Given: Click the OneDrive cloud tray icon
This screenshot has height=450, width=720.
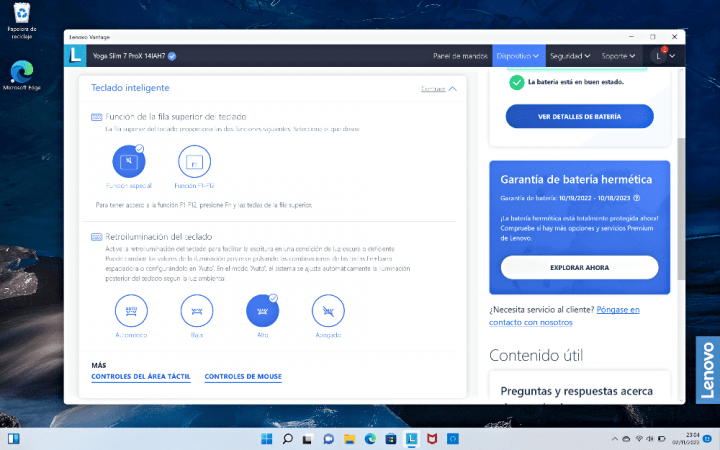Looking at the screenshot, I should 626,439.
